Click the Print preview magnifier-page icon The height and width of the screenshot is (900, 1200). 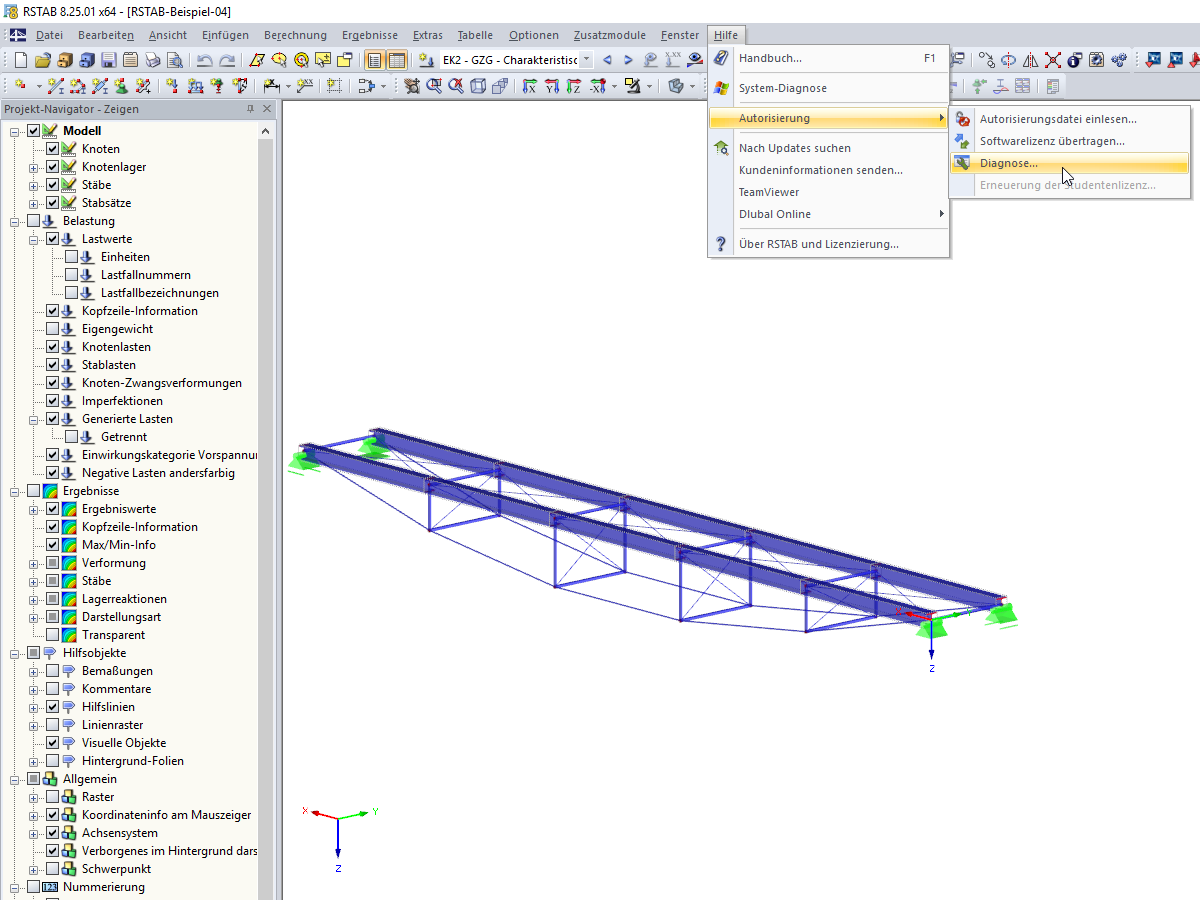(x=175, y=60)
